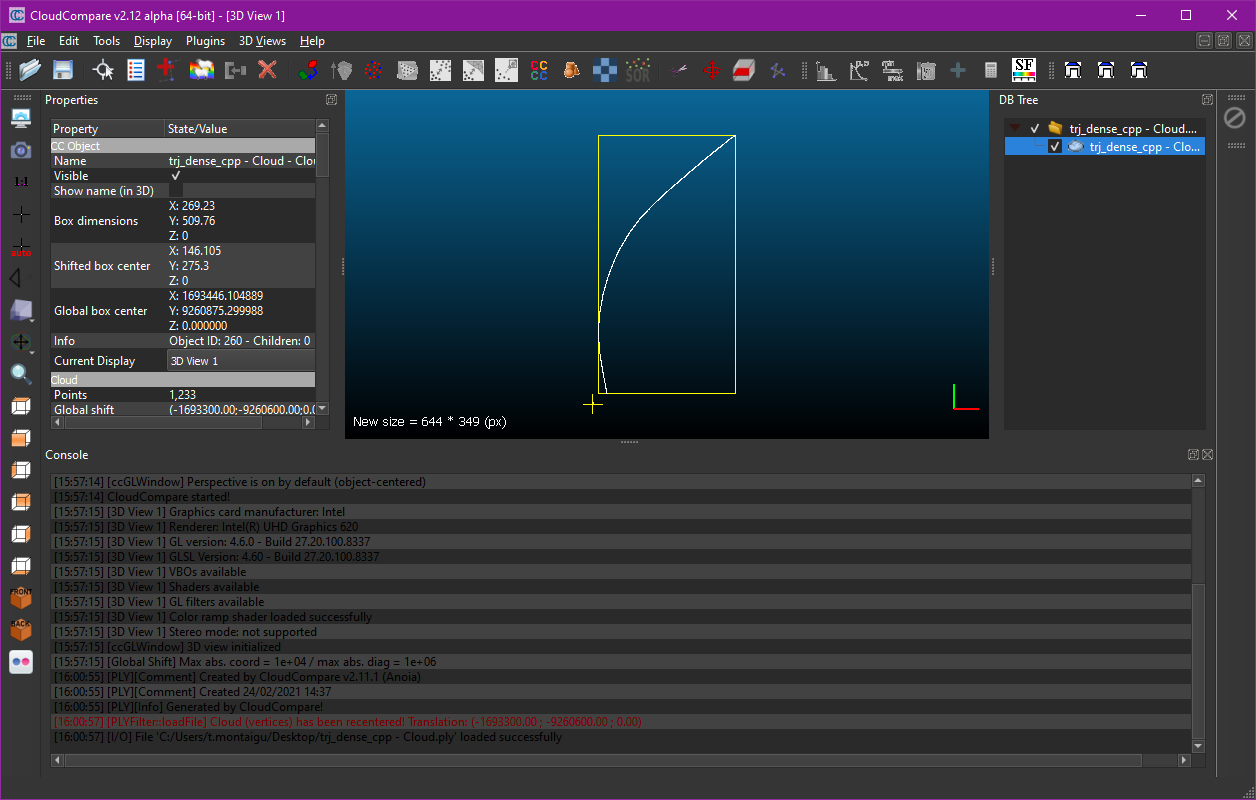Click the monitor display icon in left toolbar
Image resolution: width=1256 pixels, height=800 pixels.
point(21,118)
